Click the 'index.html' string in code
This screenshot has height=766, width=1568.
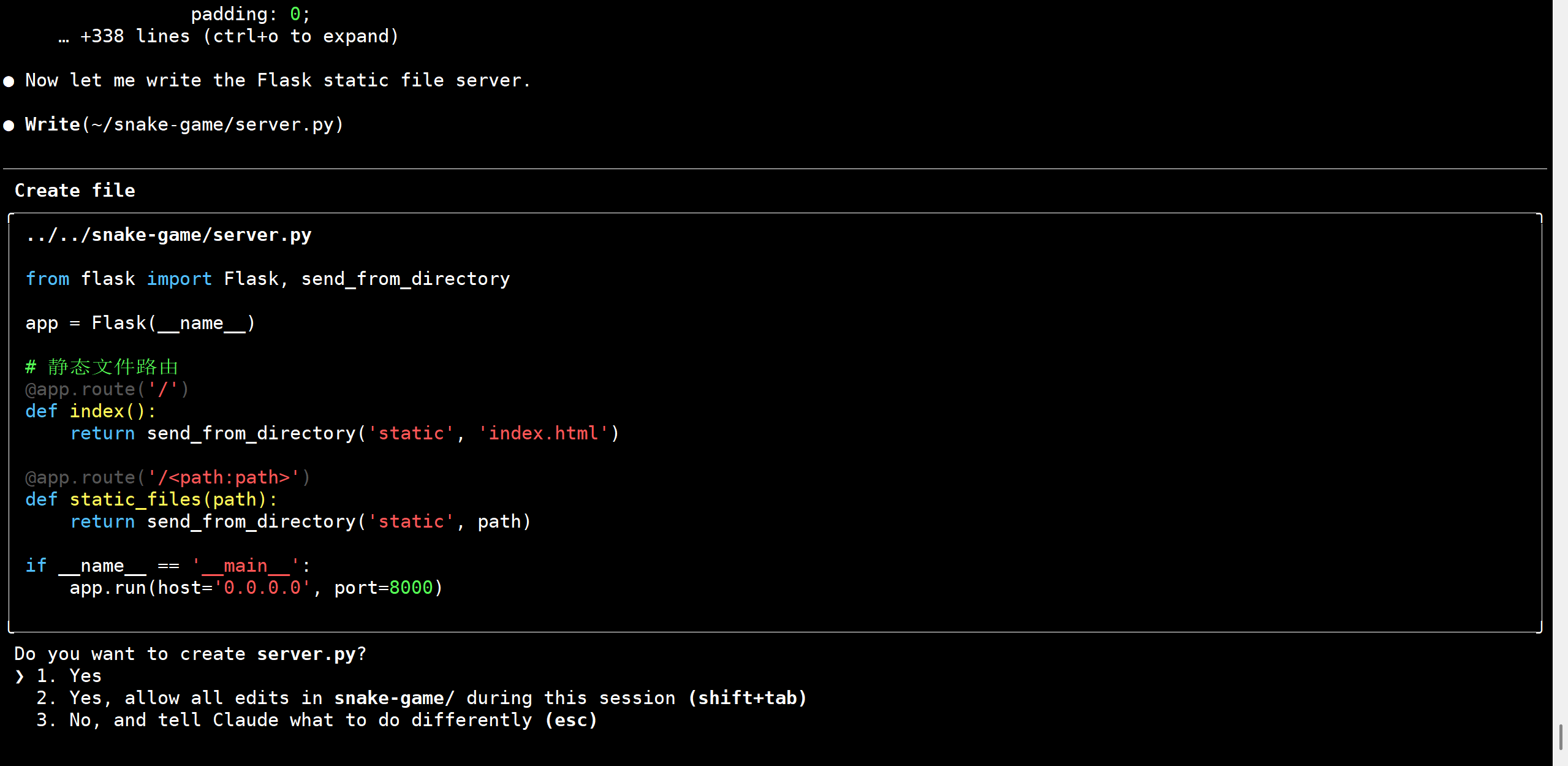click(x=543, y=433)
